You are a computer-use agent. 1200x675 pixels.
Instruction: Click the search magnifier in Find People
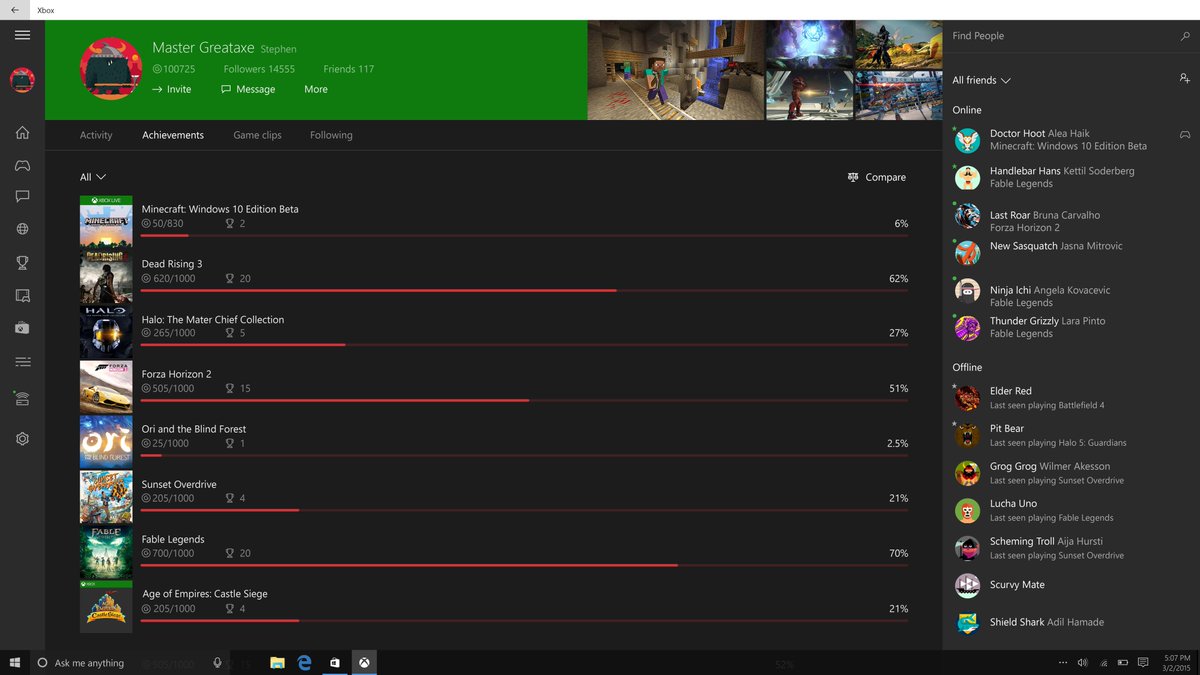[x=1185, y=36]
